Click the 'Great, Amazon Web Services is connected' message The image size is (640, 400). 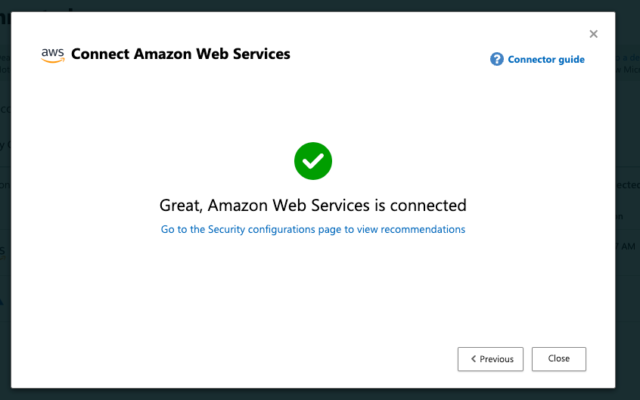[313, 205]
